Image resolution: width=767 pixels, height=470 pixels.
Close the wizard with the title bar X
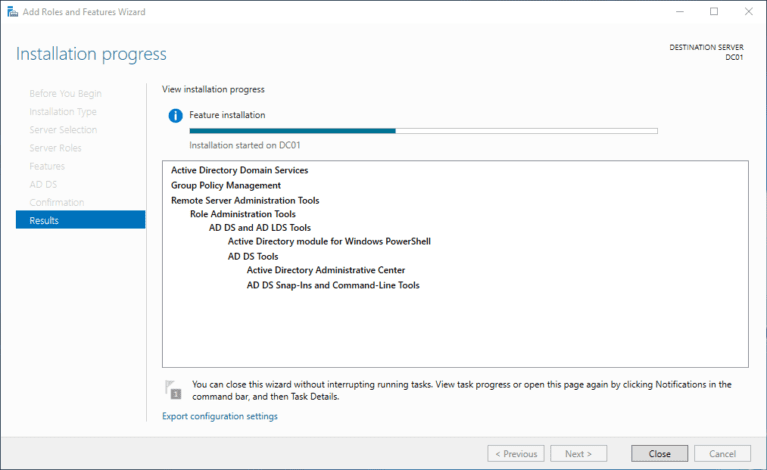tap(748, 12)
